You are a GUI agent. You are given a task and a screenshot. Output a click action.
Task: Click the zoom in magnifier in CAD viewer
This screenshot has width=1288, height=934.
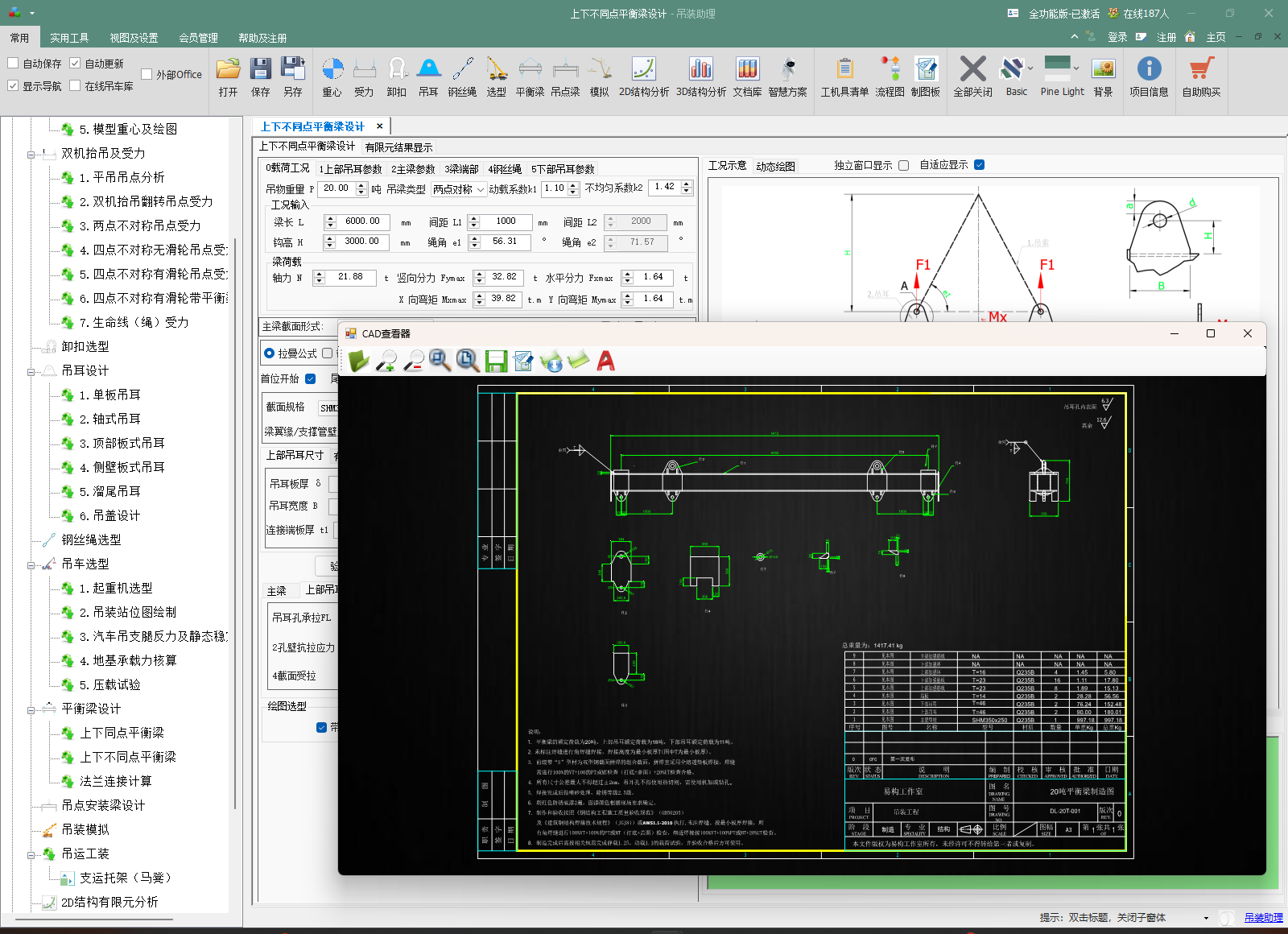(386, 361)
